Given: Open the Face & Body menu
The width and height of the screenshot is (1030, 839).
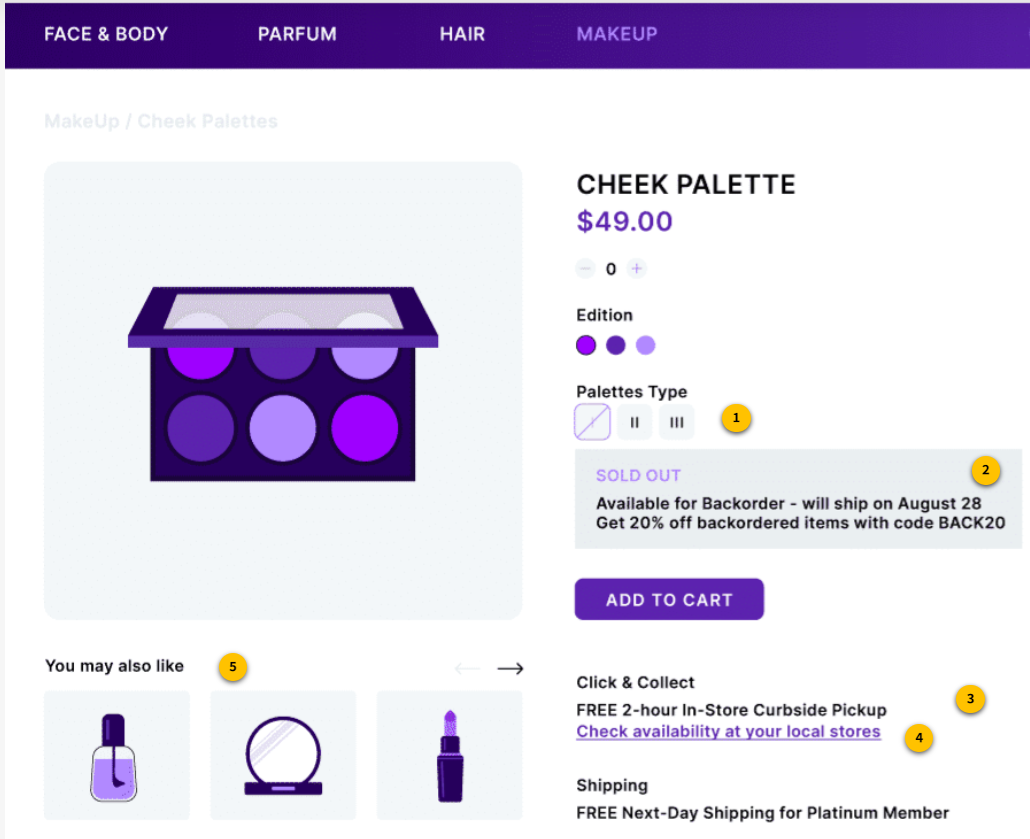Looking at the screenshot, I should tap(106, 34).
